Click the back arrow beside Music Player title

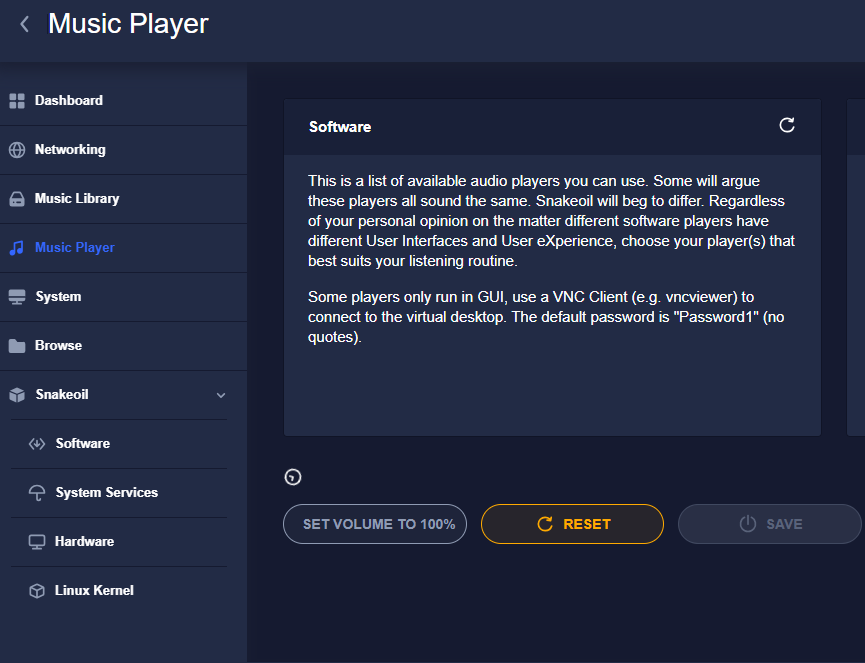[x=24, y=24]
